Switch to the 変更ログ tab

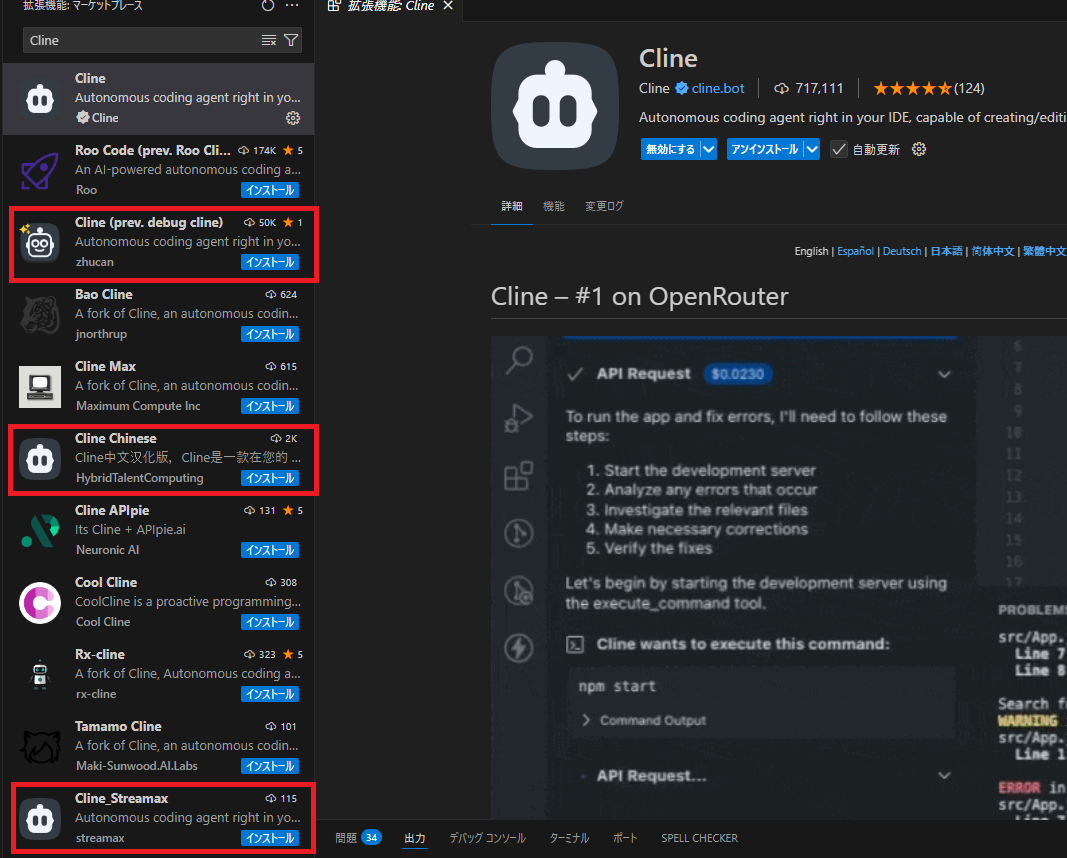[x=604, y=206]
